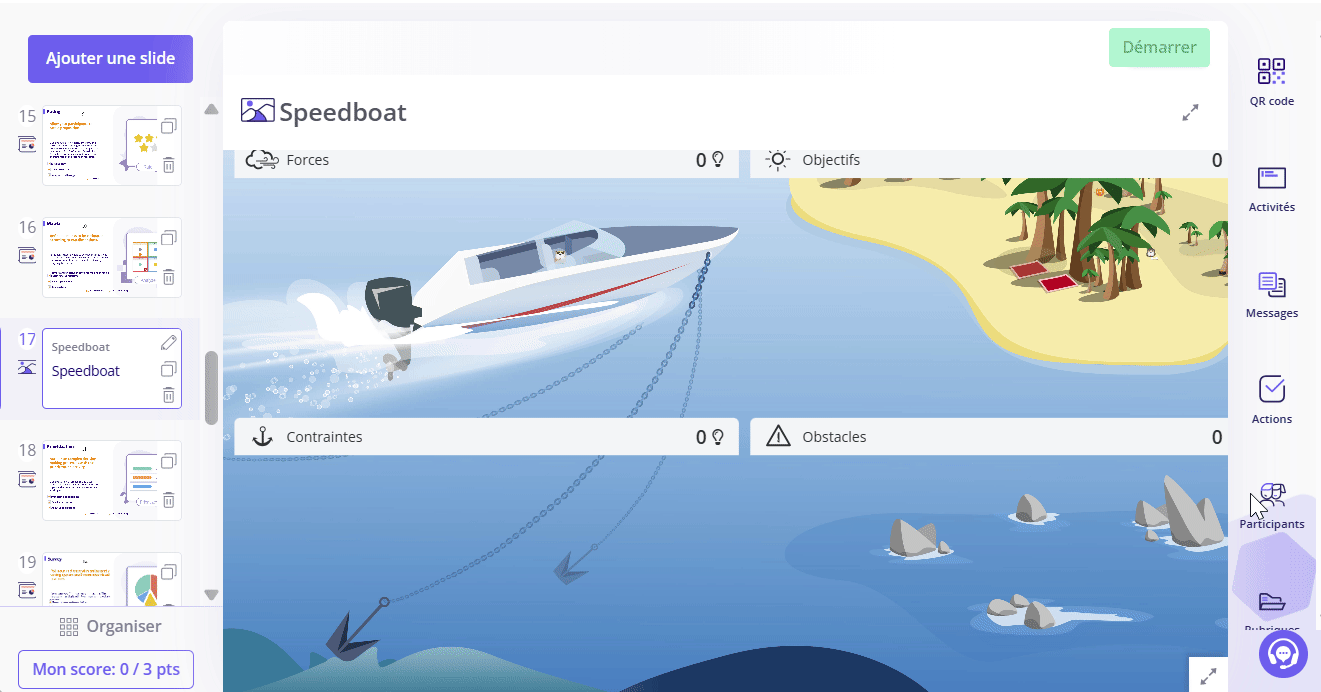Open the QR code panel
This screenshot has width=1321, height=692.
1271,71
